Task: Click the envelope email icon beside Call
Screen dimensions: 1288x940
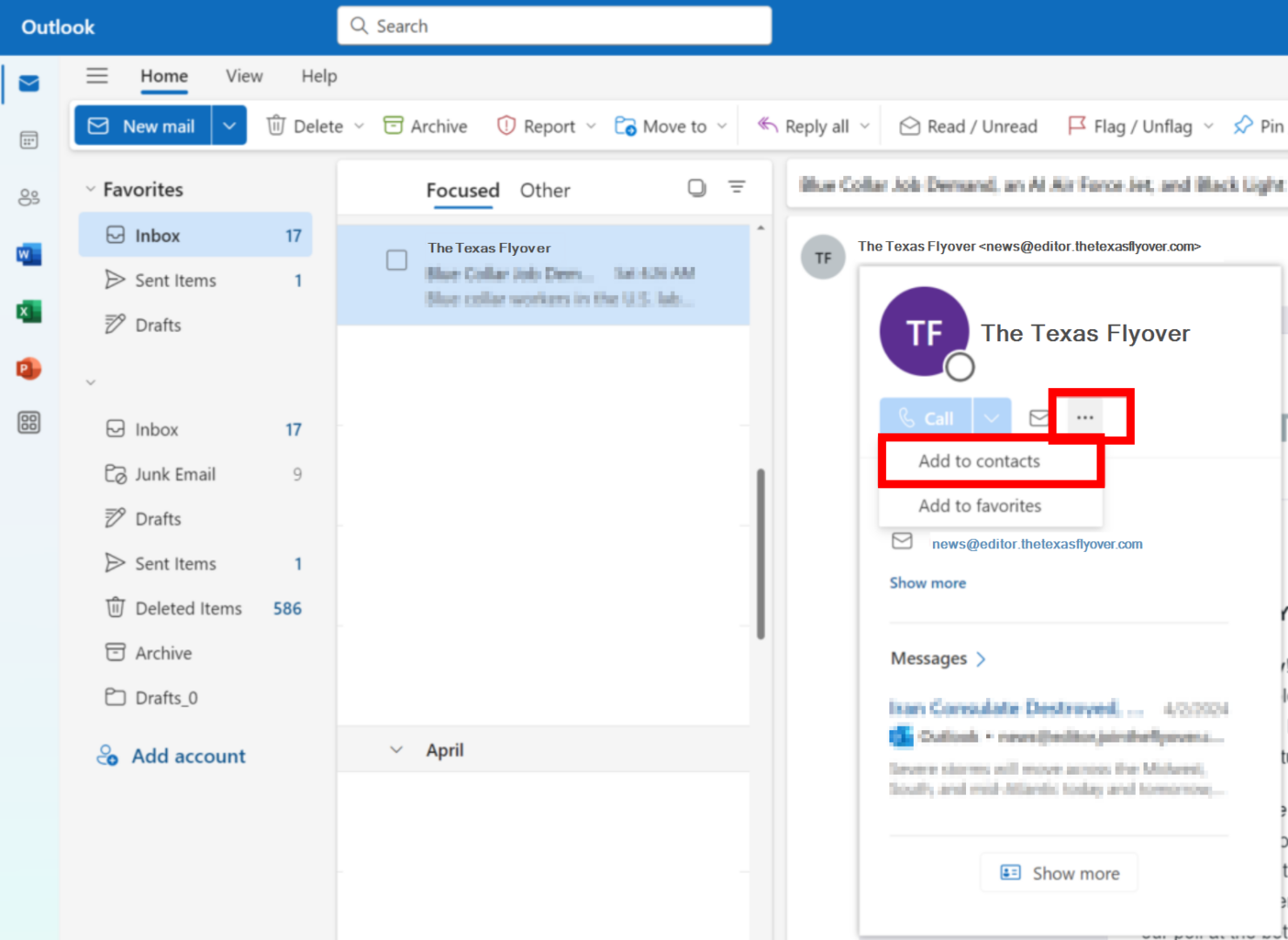Action: 1039,418
